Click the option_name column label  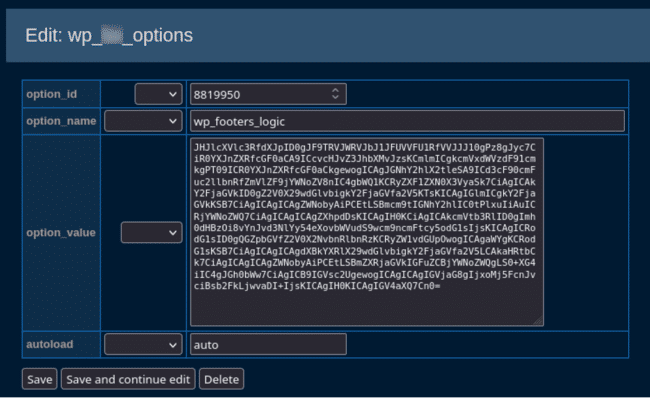pyautogui.click(x=61, y=121)
